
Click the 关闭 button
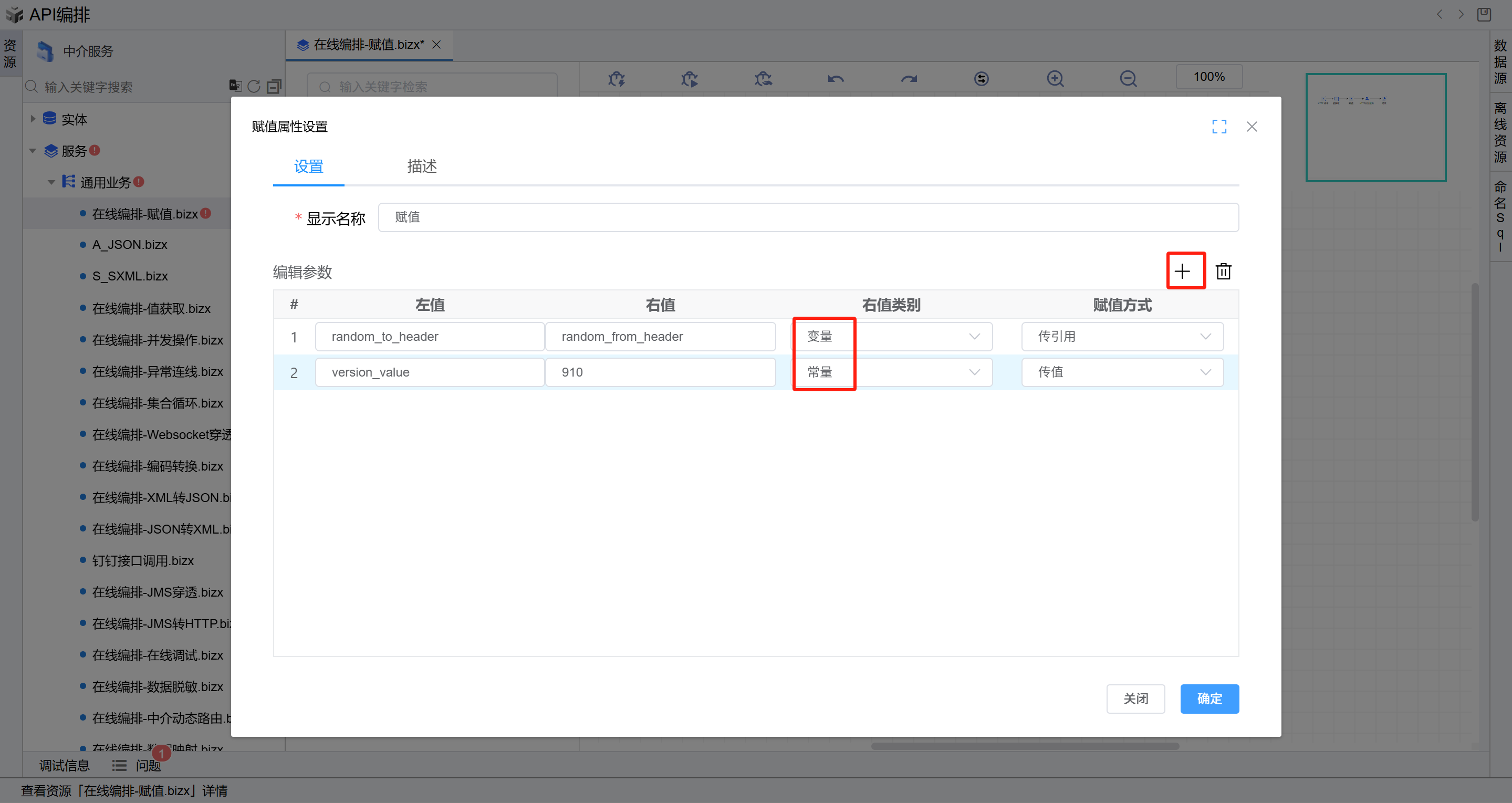click(x=1135, y=698)
